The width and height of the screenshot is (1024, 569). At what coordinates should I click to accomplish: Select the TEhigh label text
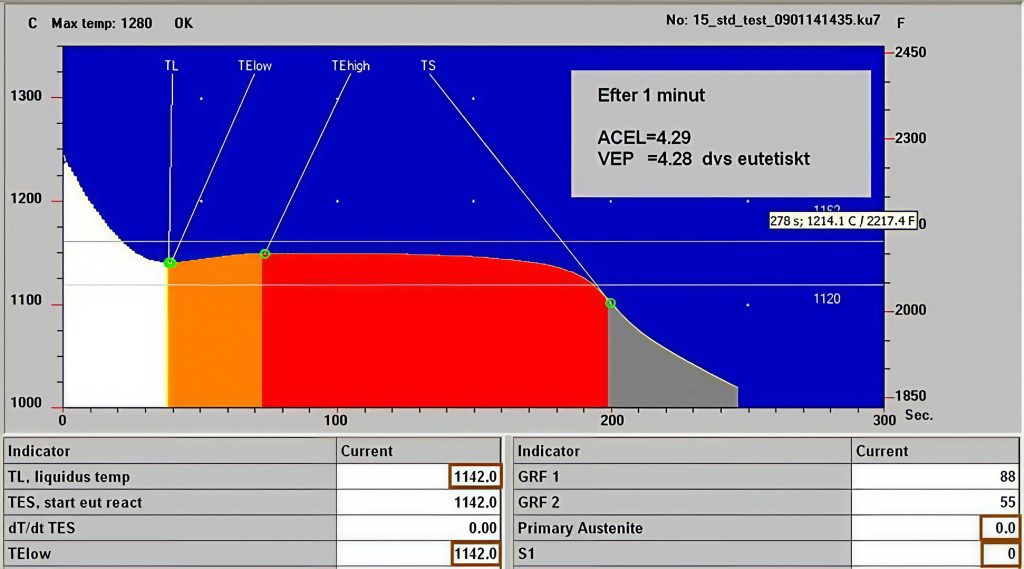pos(350,65)
